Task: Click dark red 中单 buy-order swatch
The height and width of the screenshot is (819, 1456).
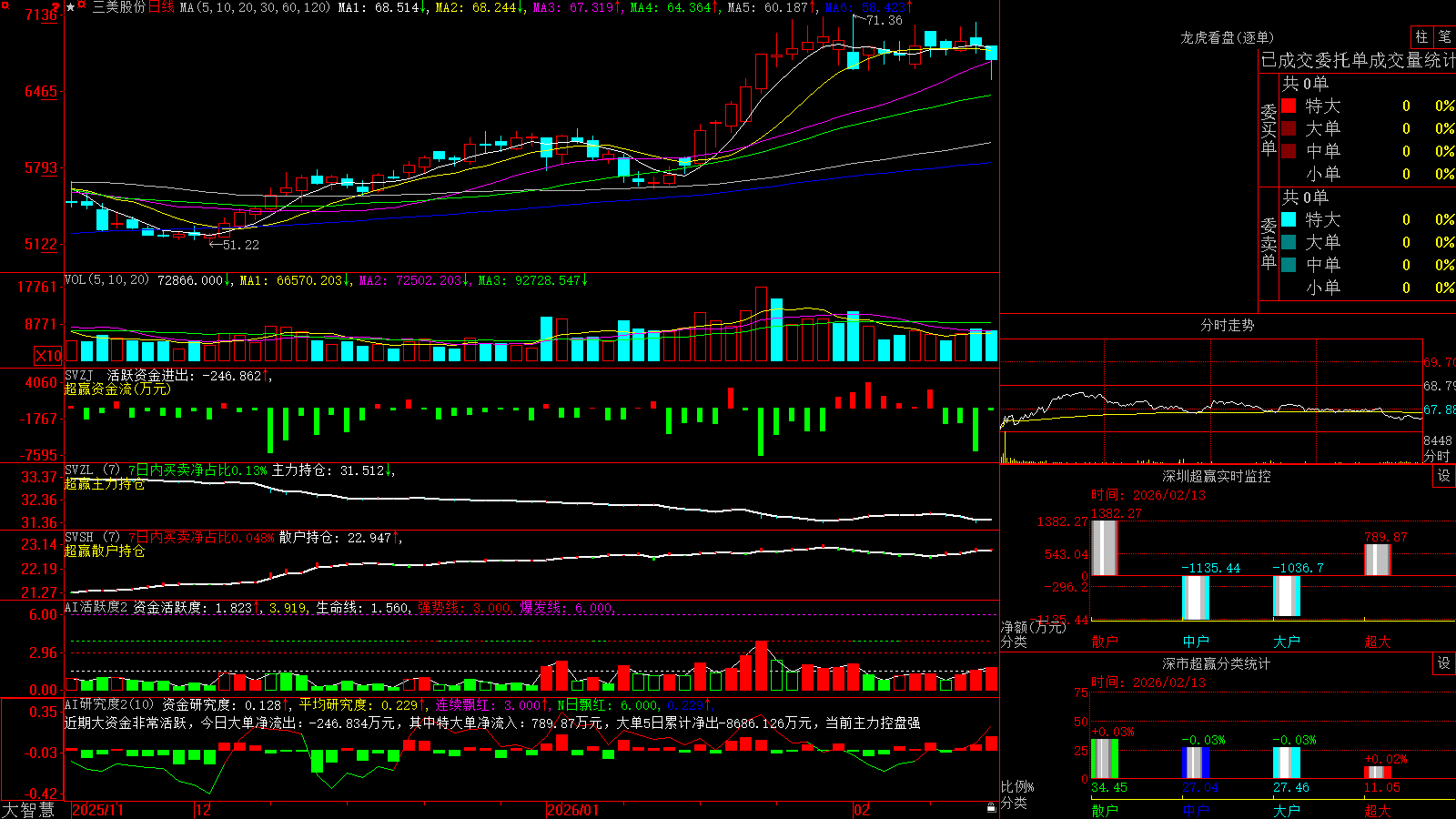Action: coord(1289,151)
